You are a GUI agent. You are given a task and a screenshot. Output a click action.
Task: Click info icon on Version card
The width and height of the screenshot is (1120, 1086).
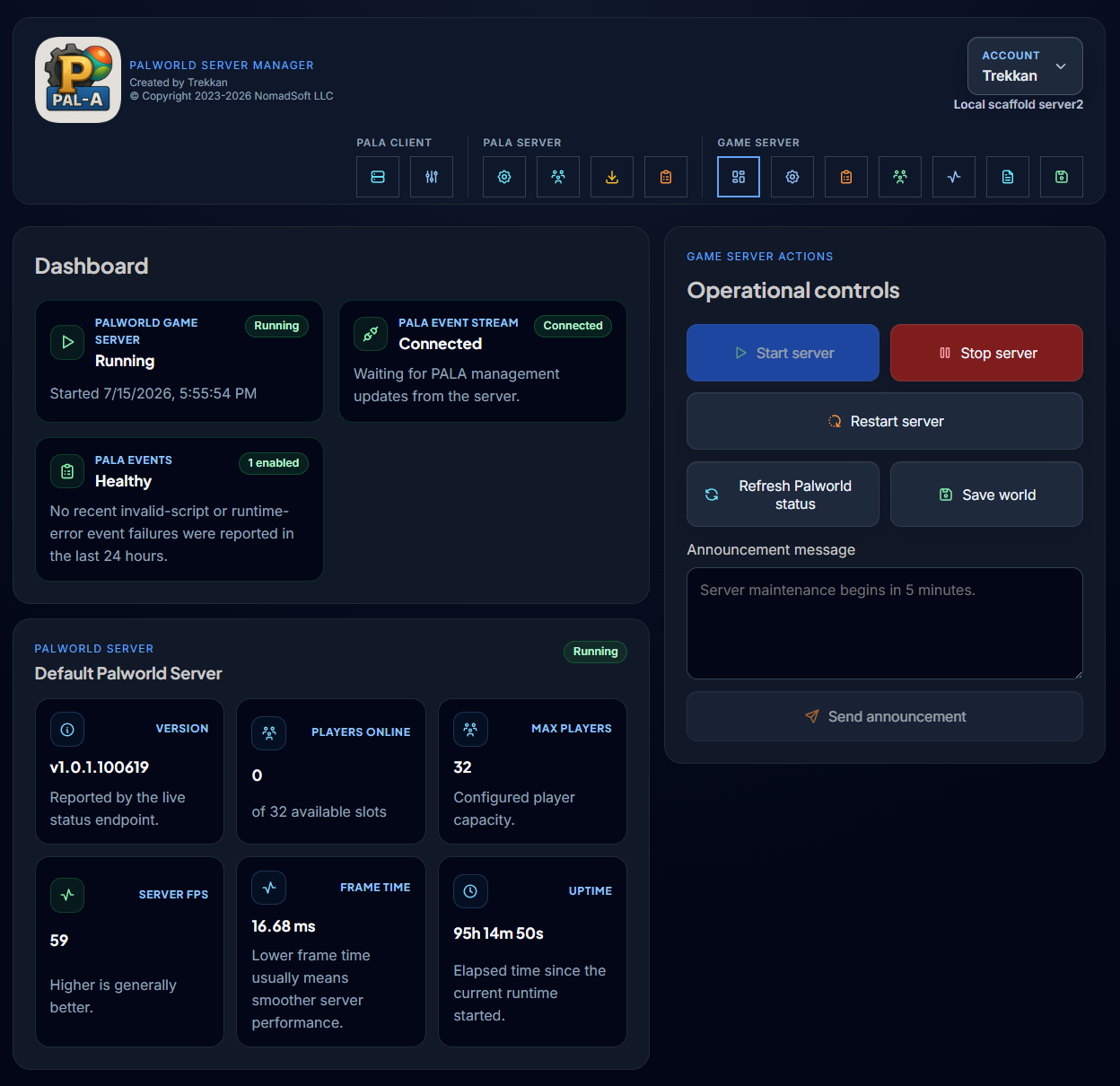pyautogui.click(x=67, y=730)
